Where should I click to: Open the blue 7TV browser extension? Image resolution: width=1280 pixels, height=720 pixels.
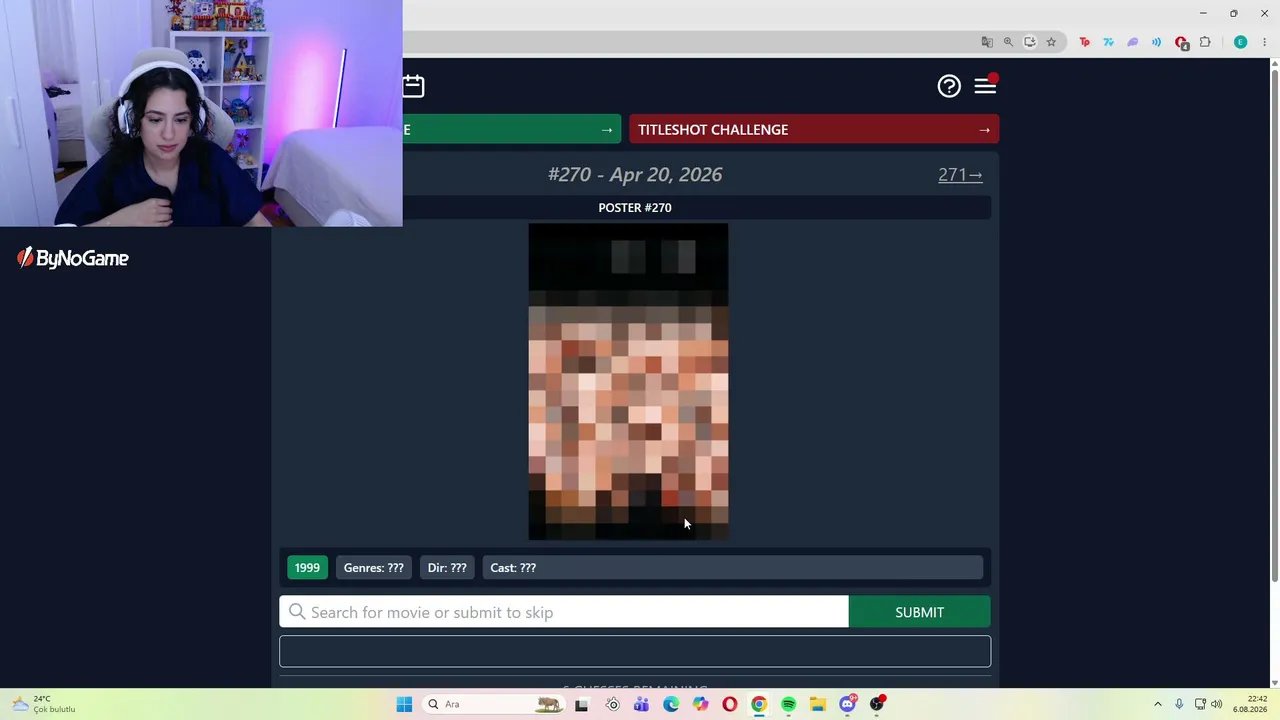coord(1109,42)
